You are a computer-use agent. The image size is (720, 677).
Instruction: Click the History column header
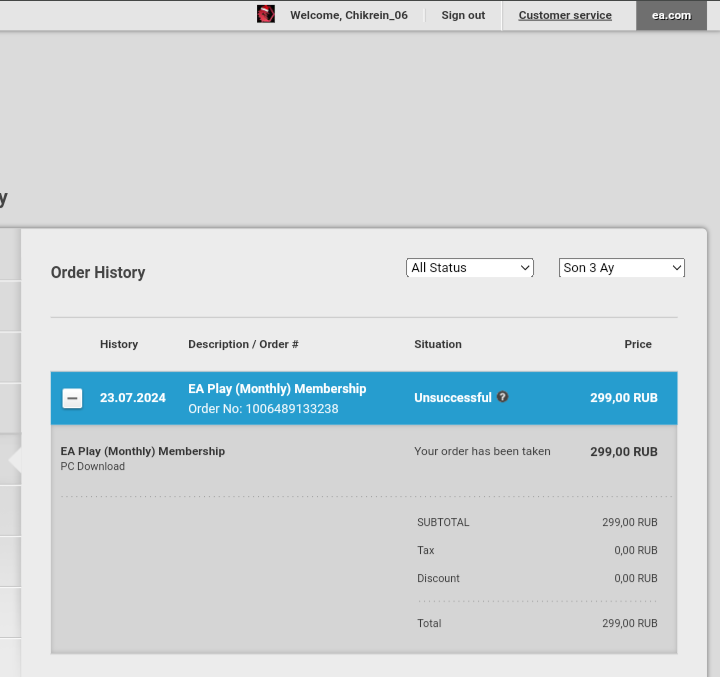[x=119, y=344]
